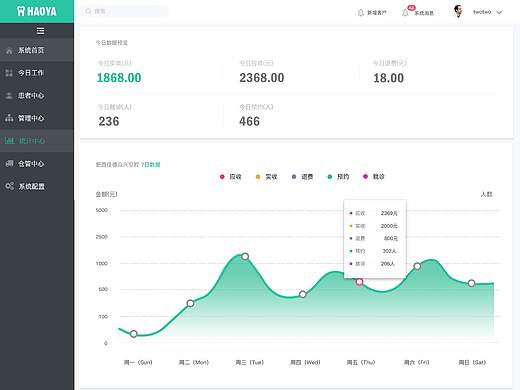The image size is (520, 390).
Task: Click the tooltip row showing 2368元
Action: point(374,213)
